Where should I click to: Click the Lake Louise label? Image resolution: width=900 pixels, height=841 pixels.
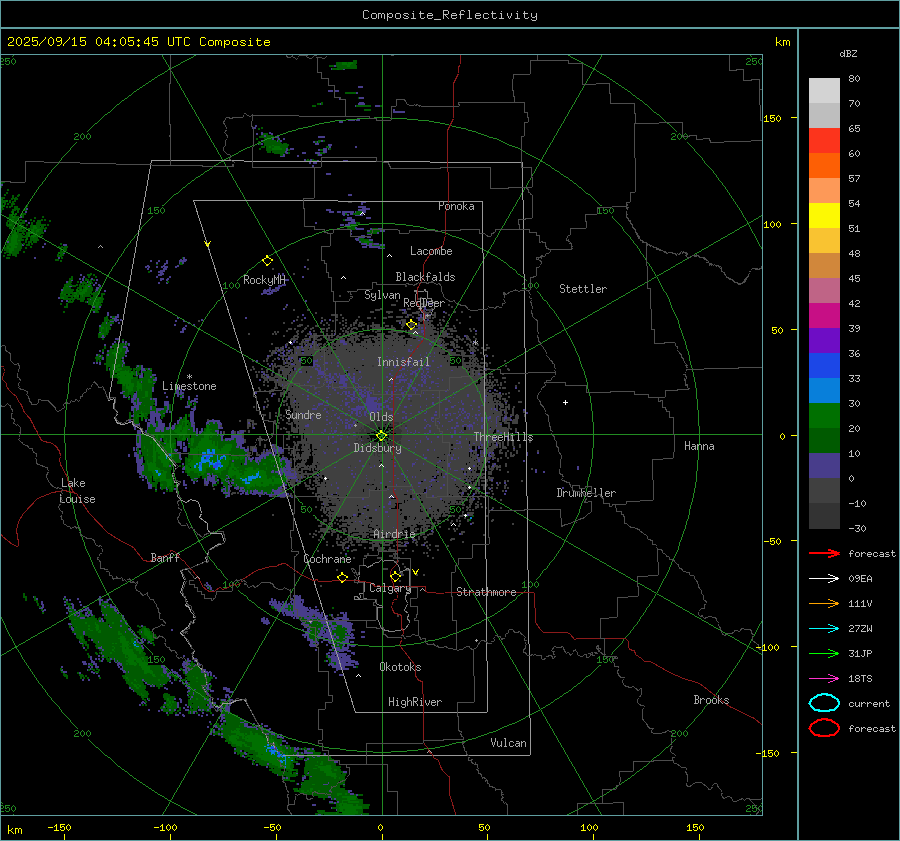(77, 491)
